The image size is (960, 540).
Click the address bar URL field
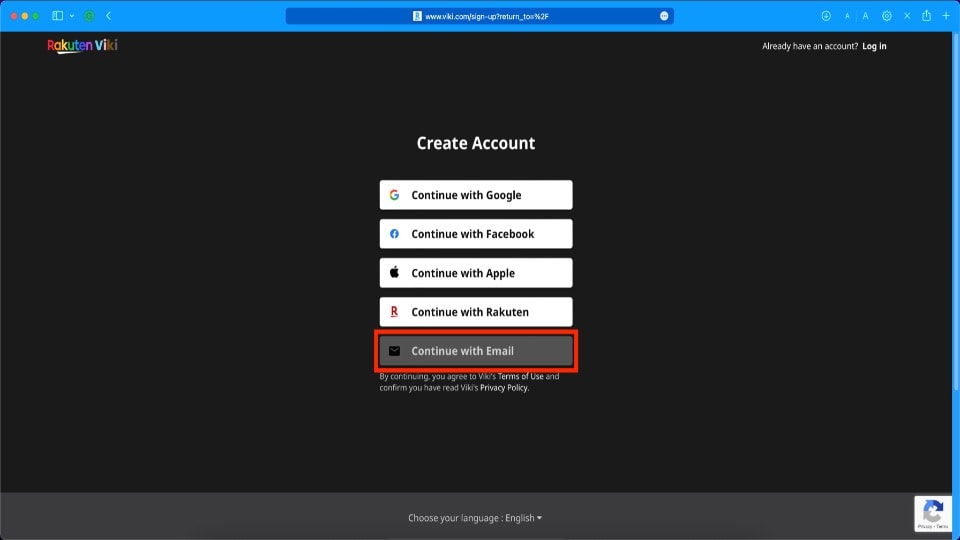[479, 16]
